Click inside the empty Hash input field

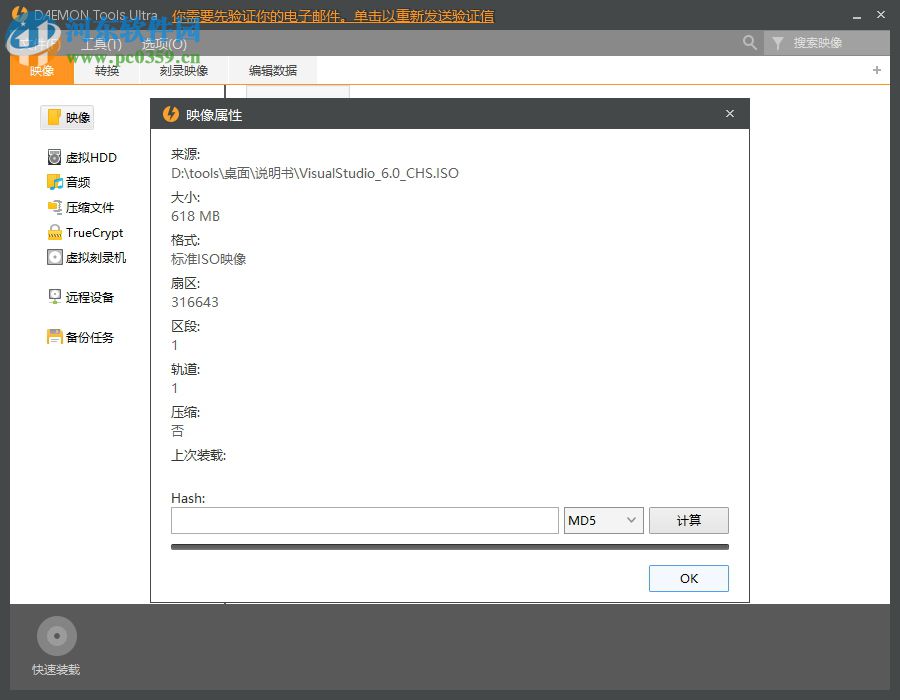364,520
